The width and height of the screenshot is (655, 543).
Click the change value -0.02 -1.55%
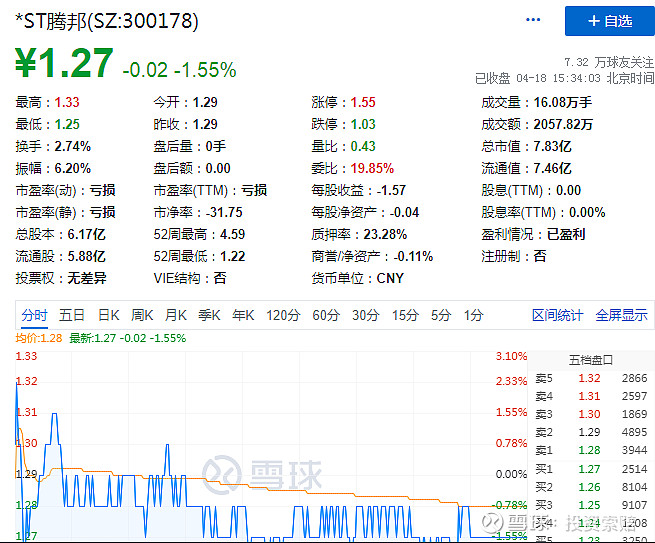(x=179, y=70)
